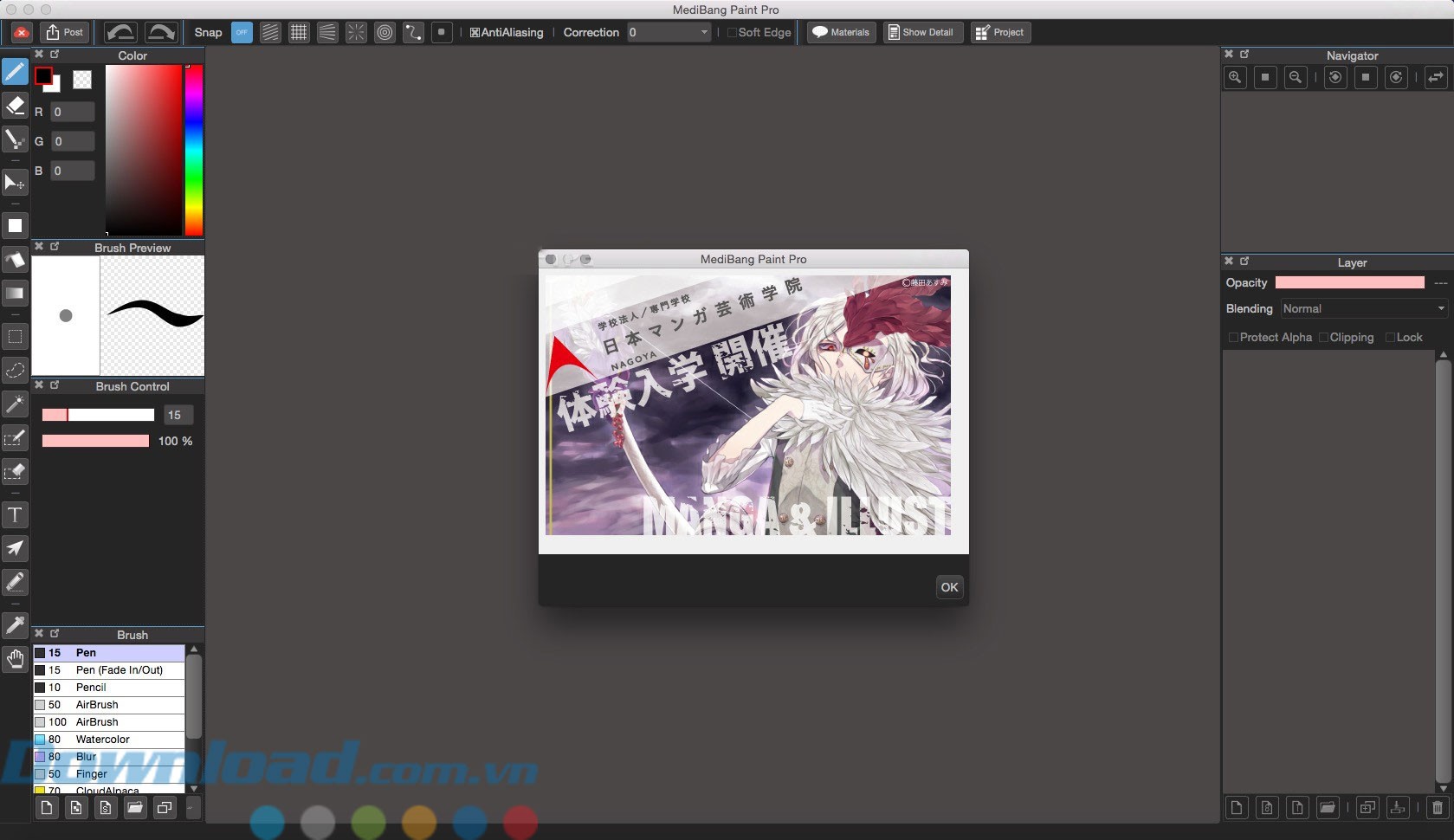Open the concentric circle snap tool
1454x840 pixels.
point(385,32)
